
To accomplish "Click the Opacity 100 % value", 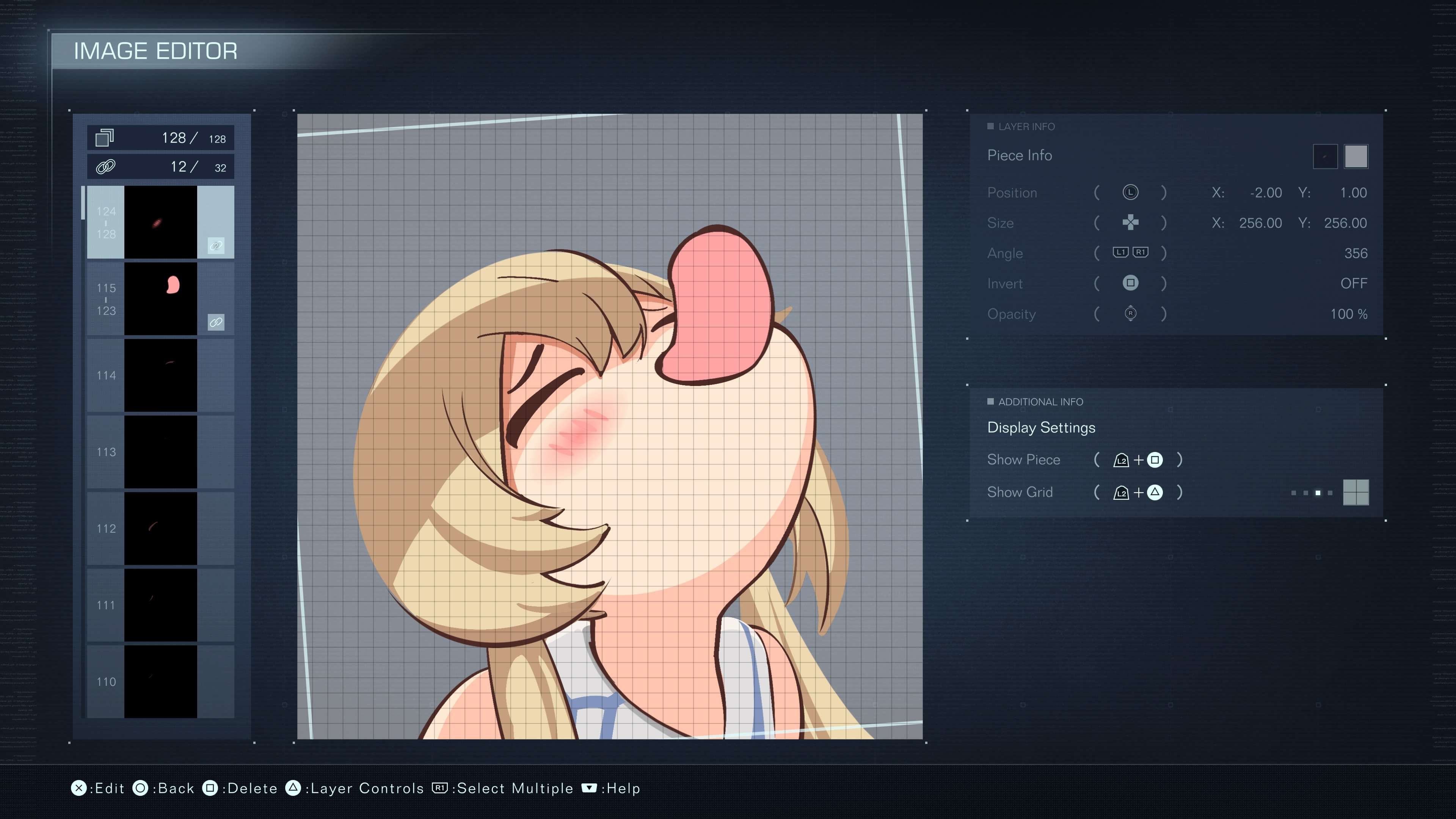I will pyautogui.click(x=1349, y=314).
